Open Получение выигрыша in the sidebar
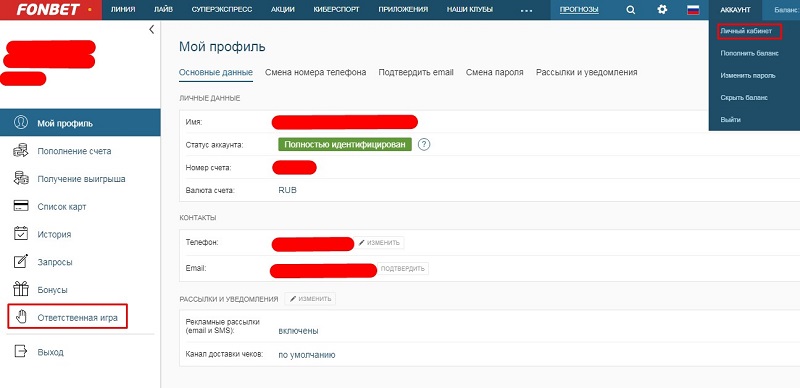This screenshot has width=800, height=388. point(81,179)
